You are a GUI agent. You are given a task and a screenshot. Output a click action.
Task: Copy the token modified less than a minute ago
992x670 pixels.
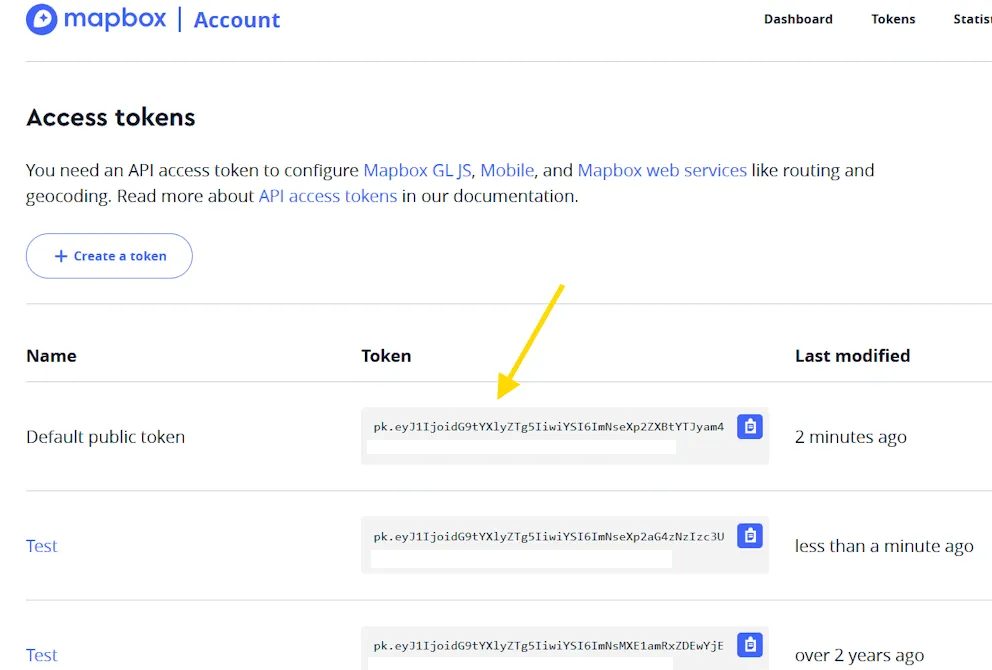point(750,536)
